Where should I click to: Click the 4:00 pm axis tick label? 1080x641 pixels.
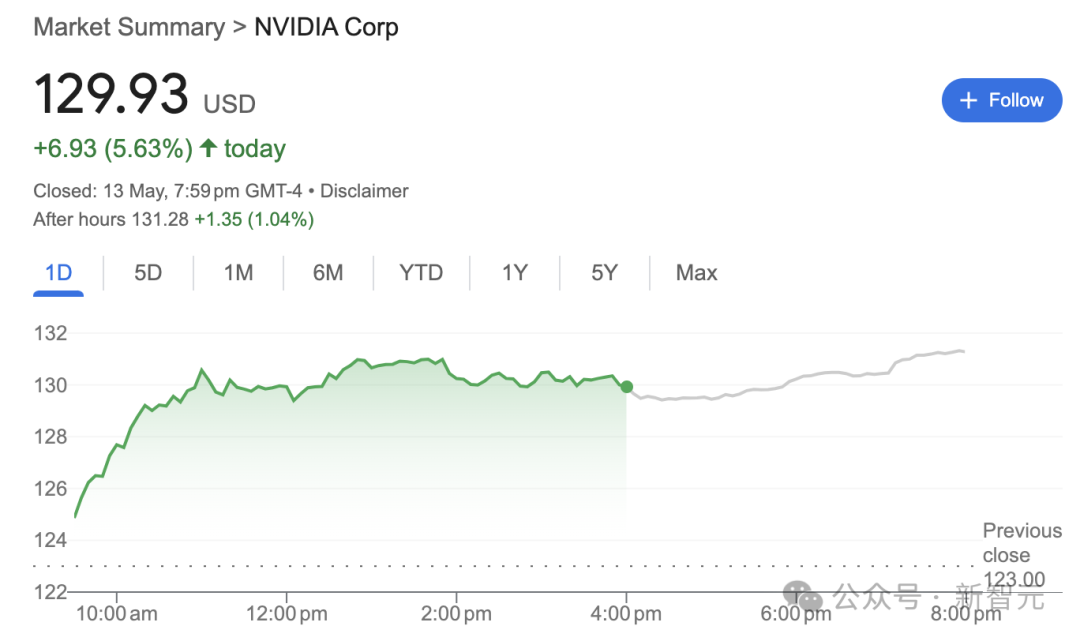coord(626,613)
